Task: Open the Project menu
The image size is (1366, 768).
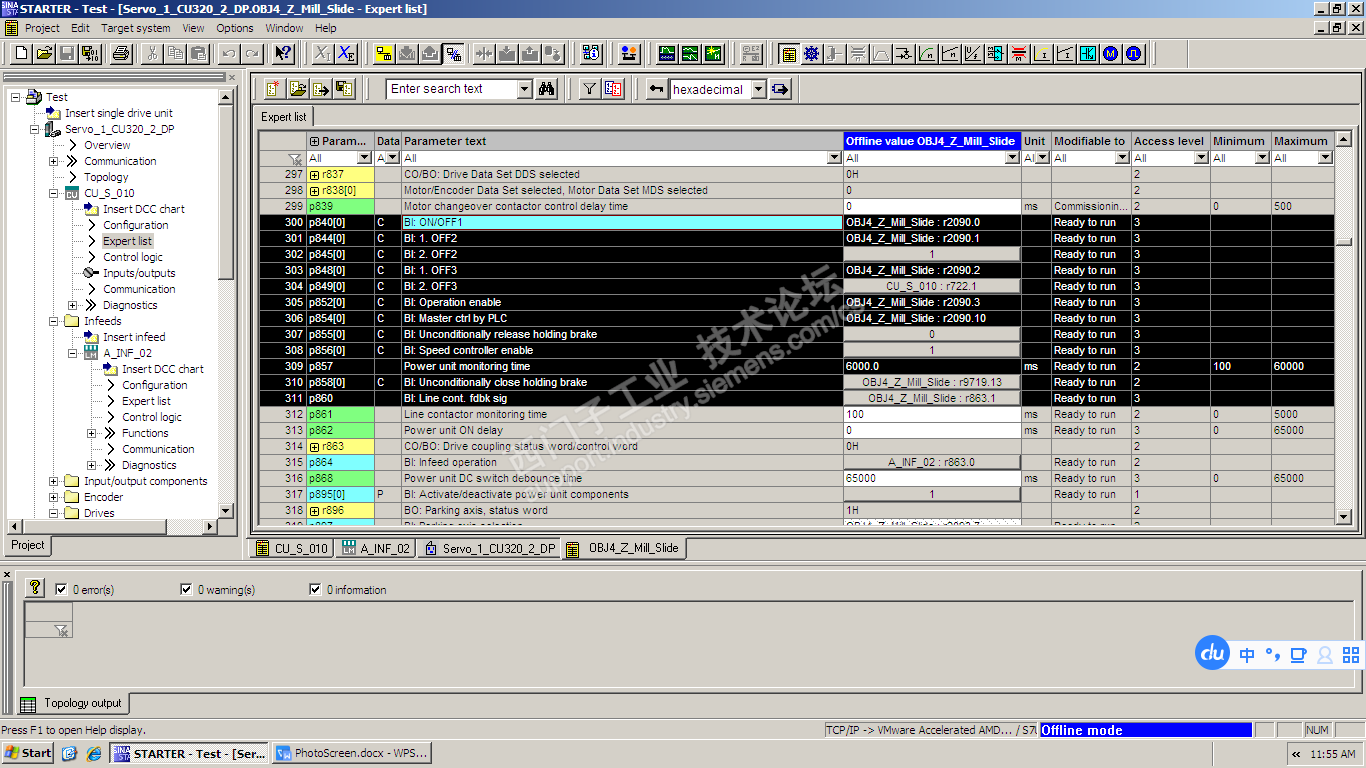Action: pos(42,28)
